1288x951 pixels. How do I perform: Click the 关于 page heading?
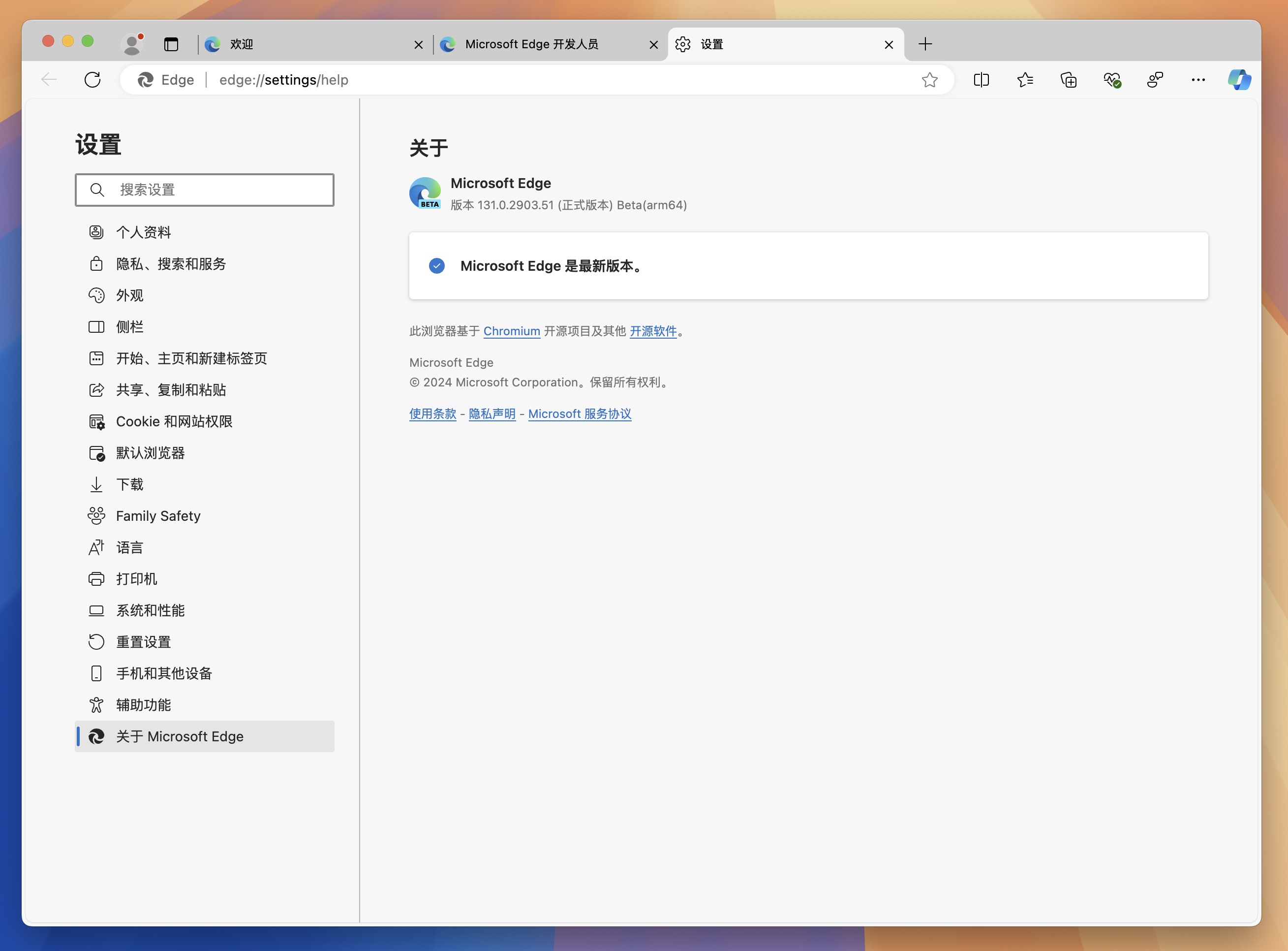click(x=429, y=148)
